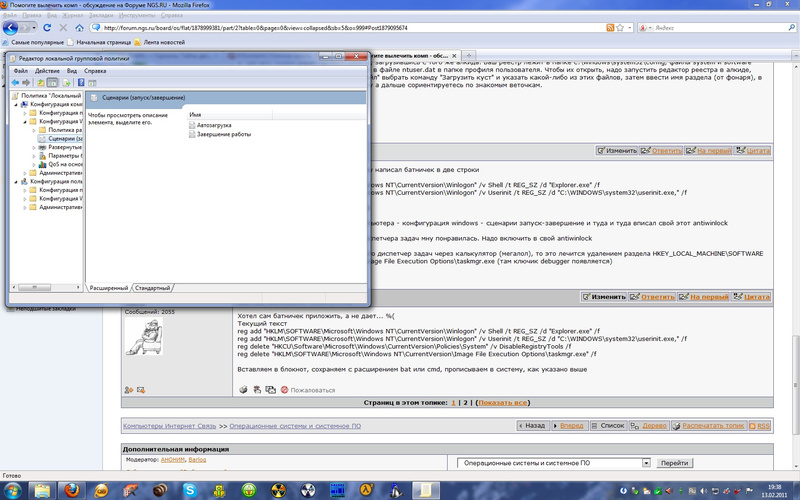800x500 pixels.
Task: Close the forum tab with its X
Action: click(x=454, y=56)
